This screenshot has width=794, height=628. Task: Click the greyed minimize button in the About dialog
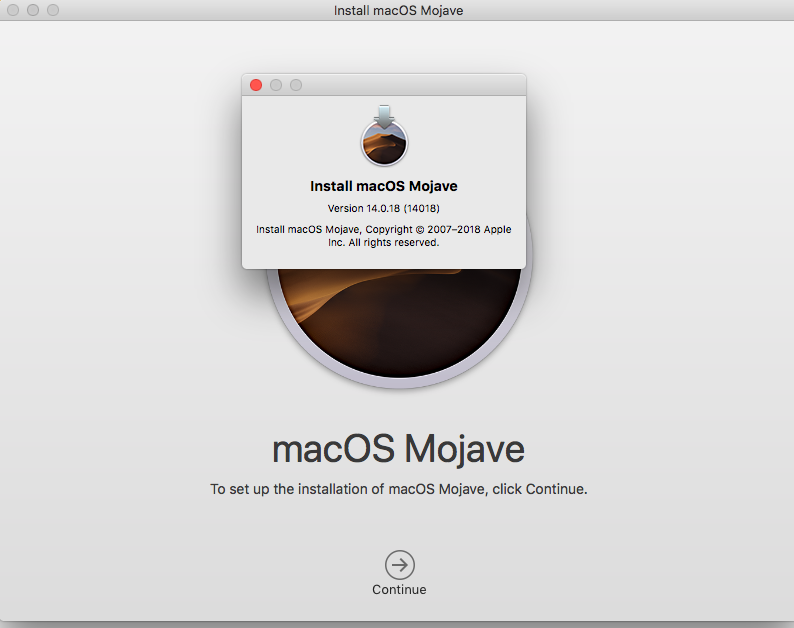[x=276, y=85]
